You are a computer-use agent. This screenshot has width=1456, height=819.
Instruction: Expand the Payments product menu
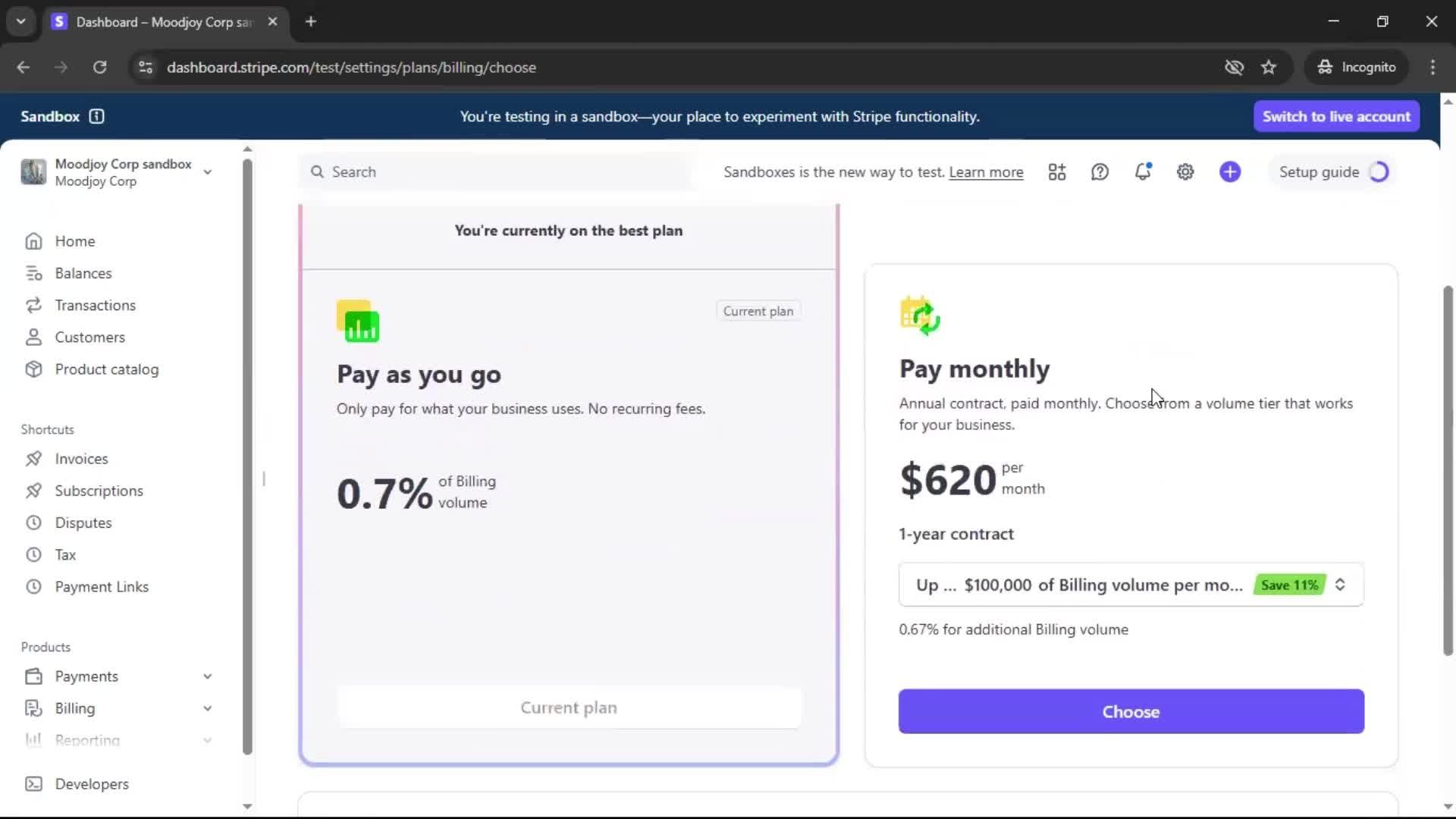(x=207, y=676)
